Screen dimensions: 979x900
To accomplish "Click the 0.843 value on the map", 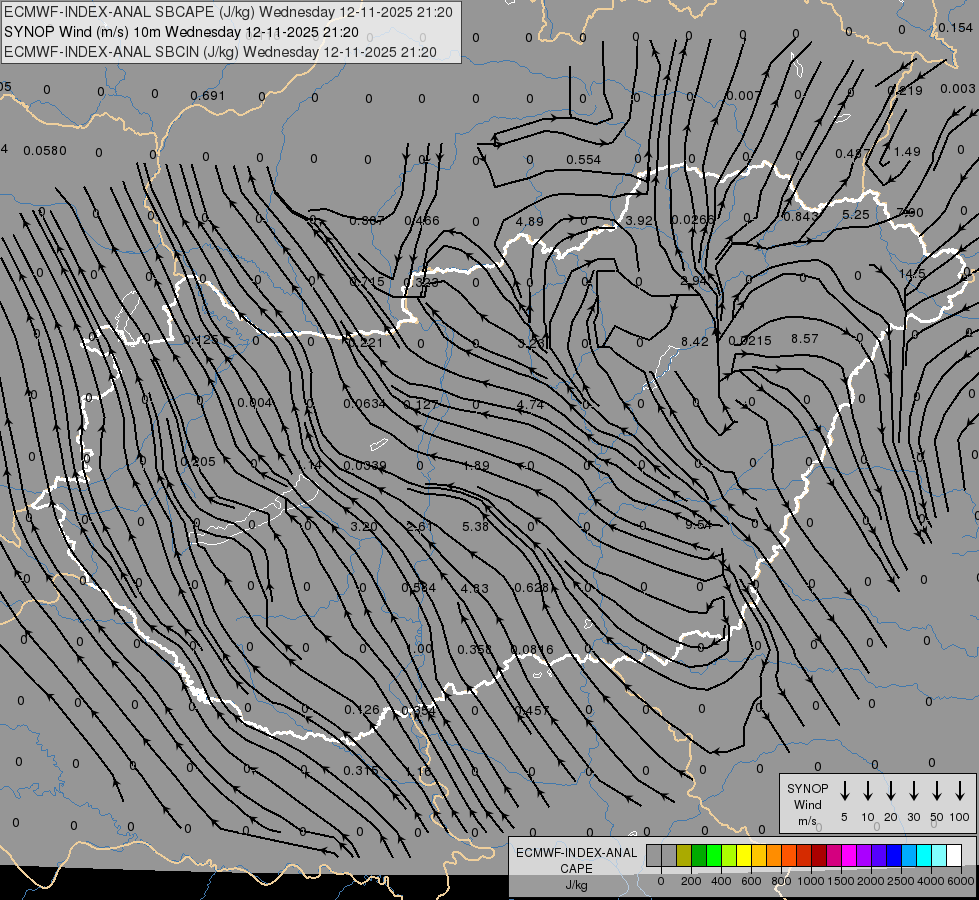I will 800,216.
